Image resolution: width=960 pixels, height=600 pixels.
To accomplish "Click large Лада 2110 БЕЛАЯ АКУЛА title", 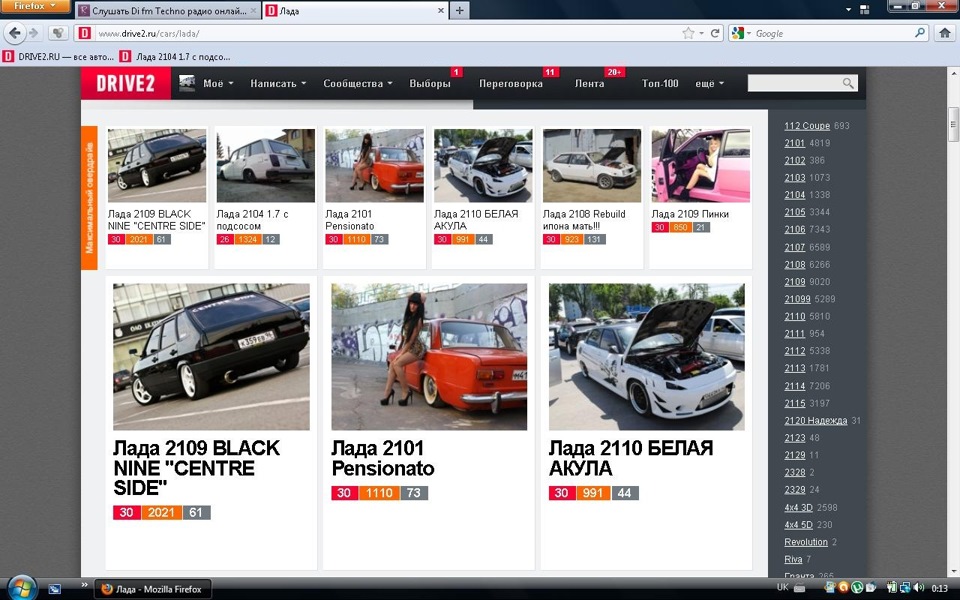I will pos(631,458).
